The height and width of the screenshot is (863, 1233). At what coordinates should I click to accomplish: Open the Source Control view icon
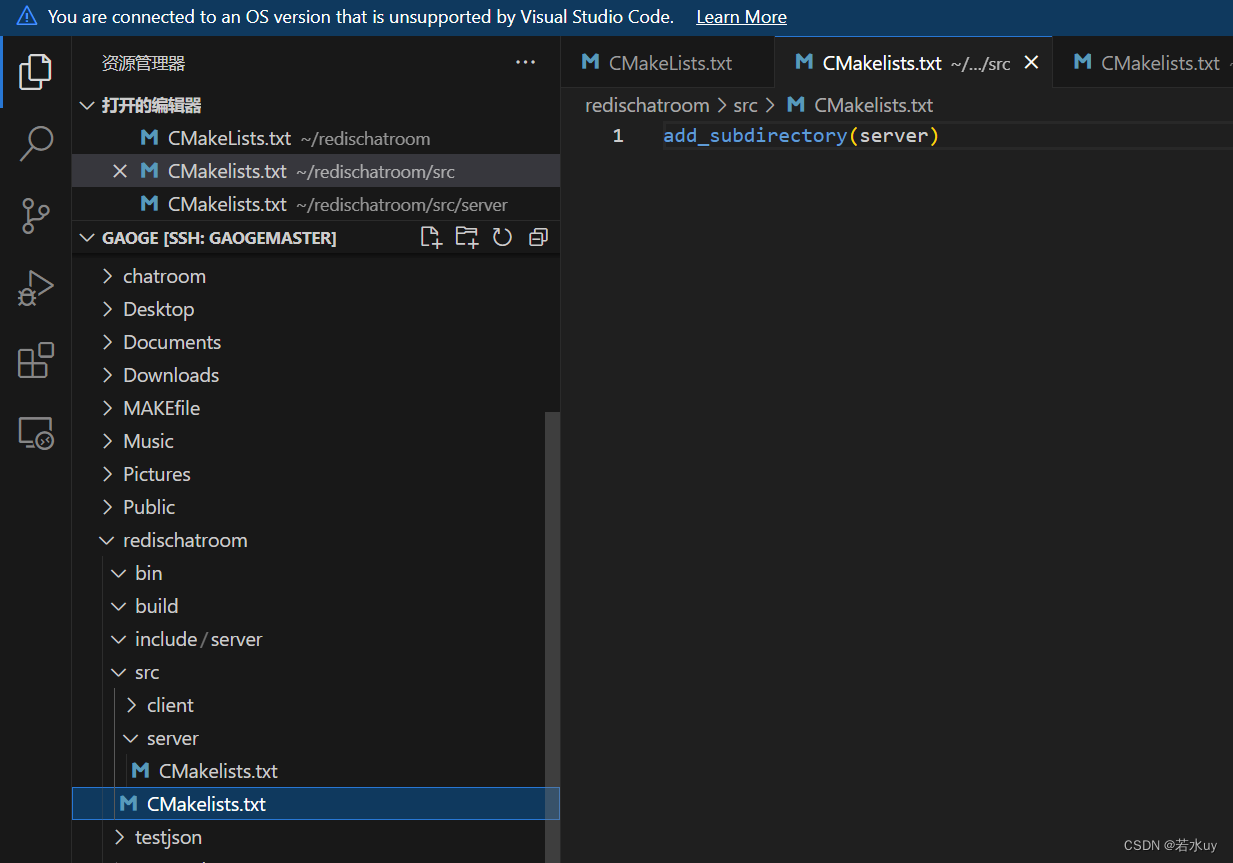click(36, 216)
